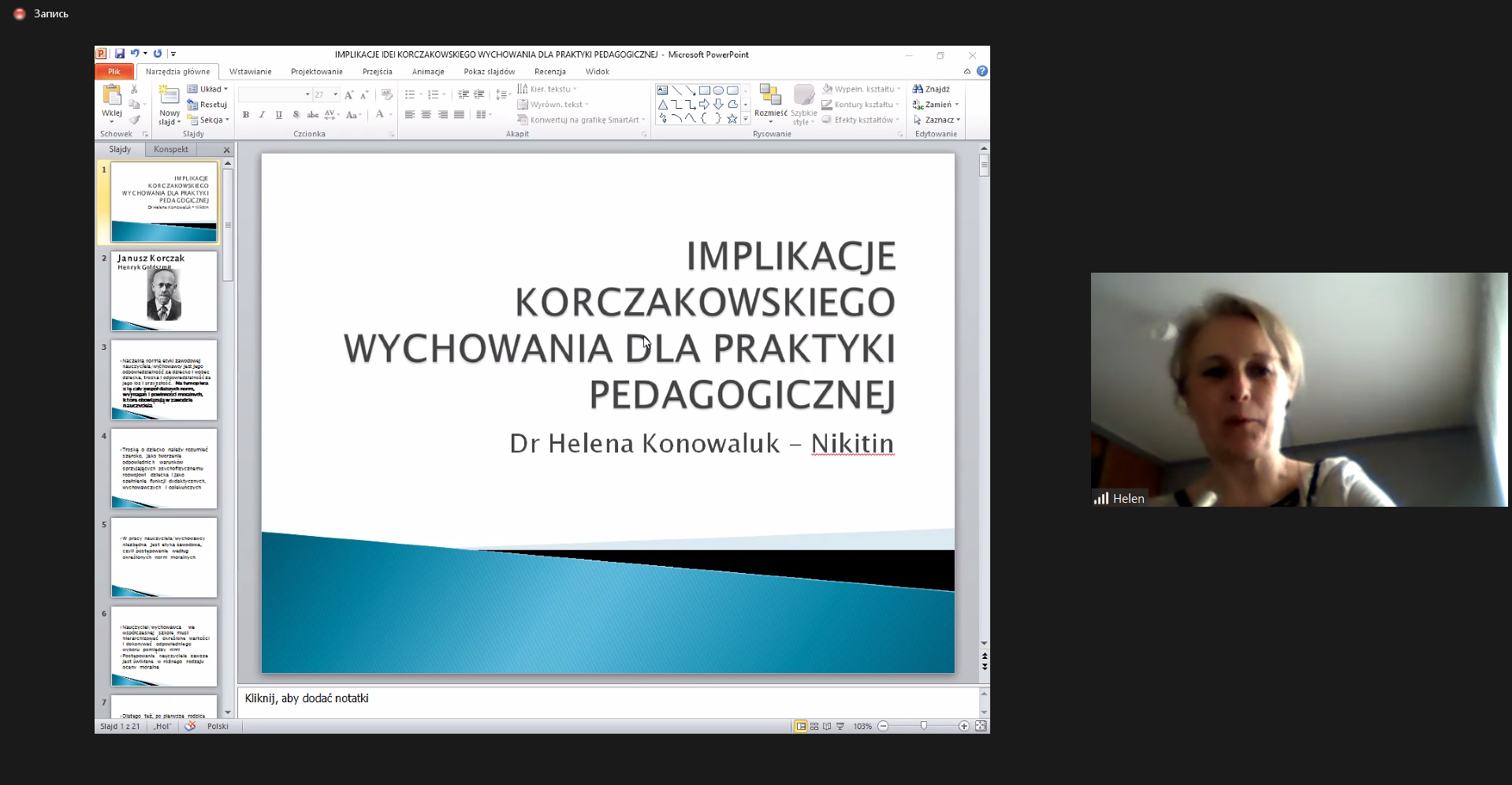Open the Wstawianie ribbon tab
This screenshot has width=1512, height=785.
coord(250,72)
